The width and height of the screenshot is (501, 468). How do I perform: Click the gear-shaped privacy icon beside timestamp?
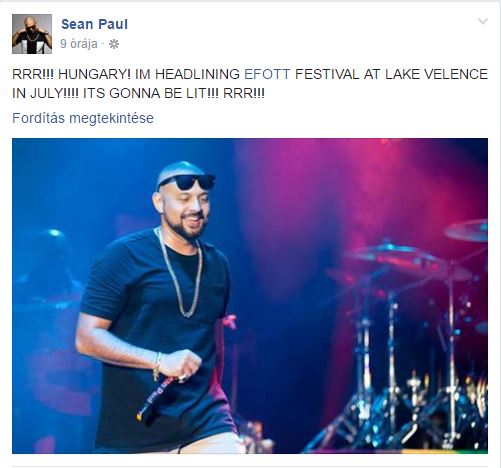pos(114,44)
